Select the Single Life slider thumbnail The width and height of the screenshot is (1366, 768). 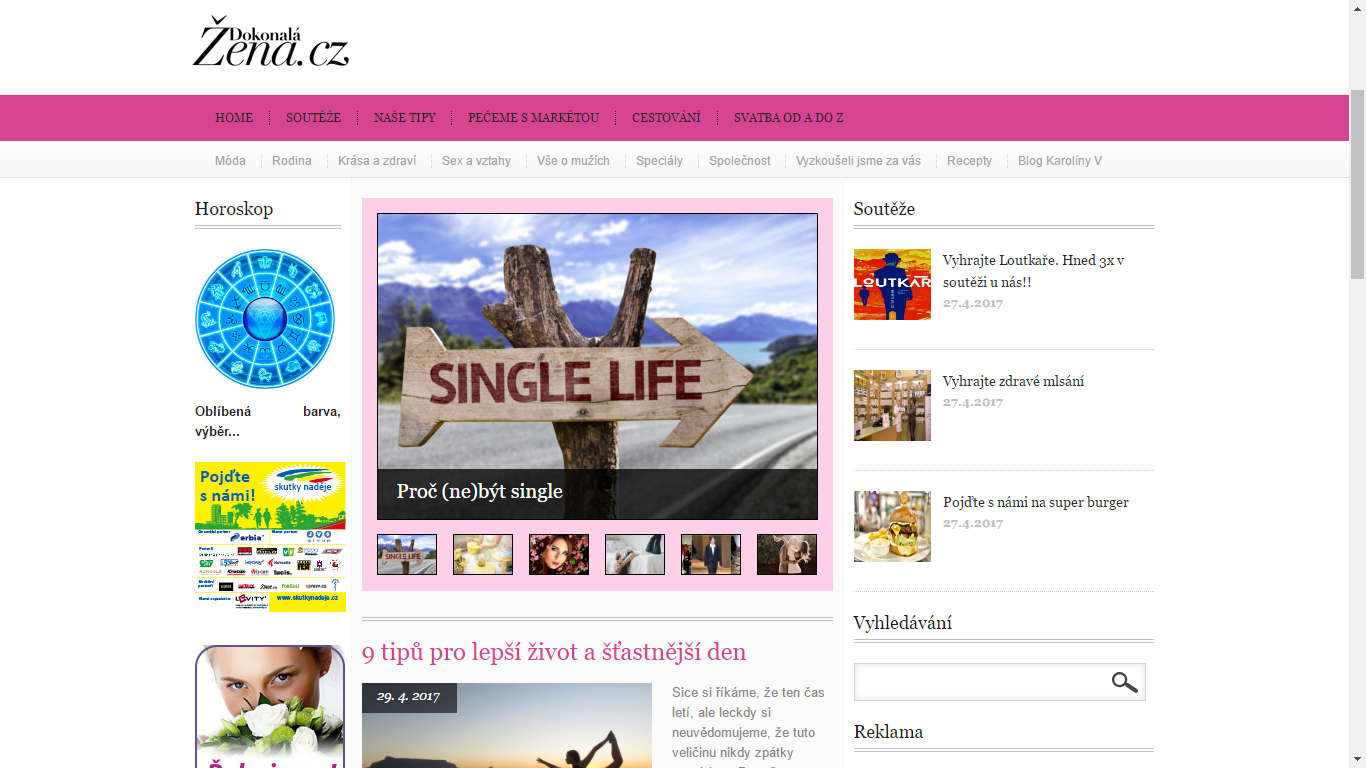tap(407, 554)
